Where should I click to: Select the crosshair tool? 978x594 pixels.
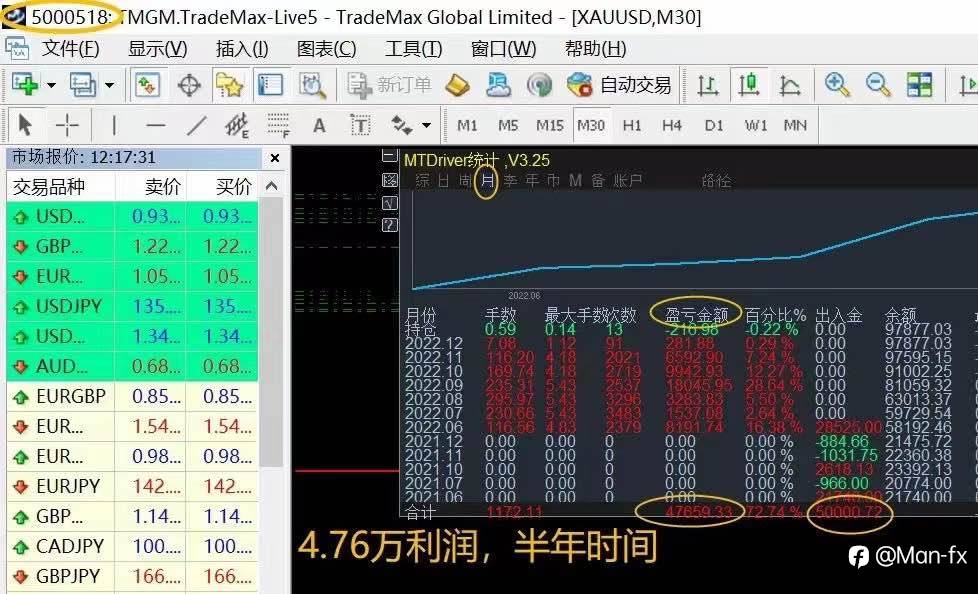pos(67,125)
